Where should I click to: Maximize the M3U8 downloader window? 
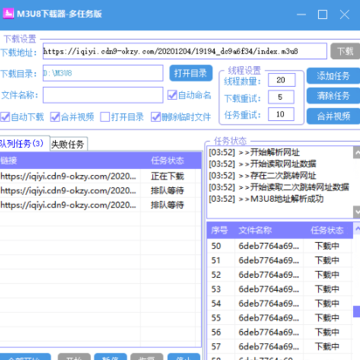point(322,14)
